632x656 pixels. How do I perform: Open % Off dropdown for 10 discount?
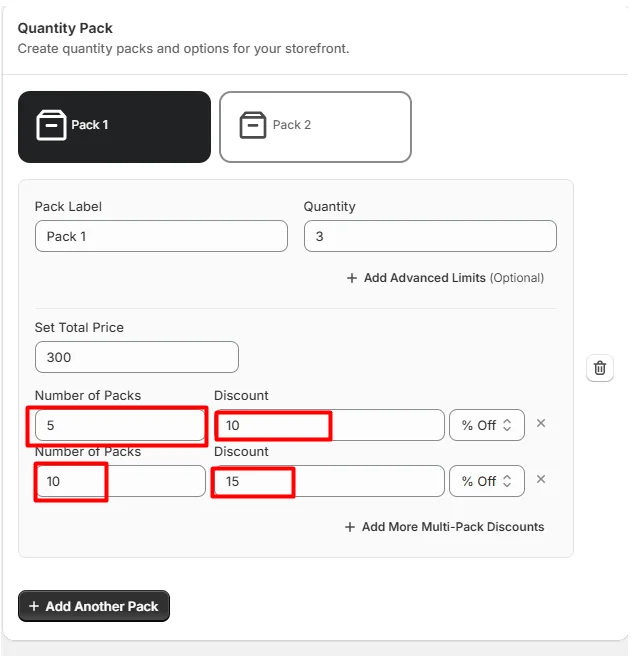(486, 425)
